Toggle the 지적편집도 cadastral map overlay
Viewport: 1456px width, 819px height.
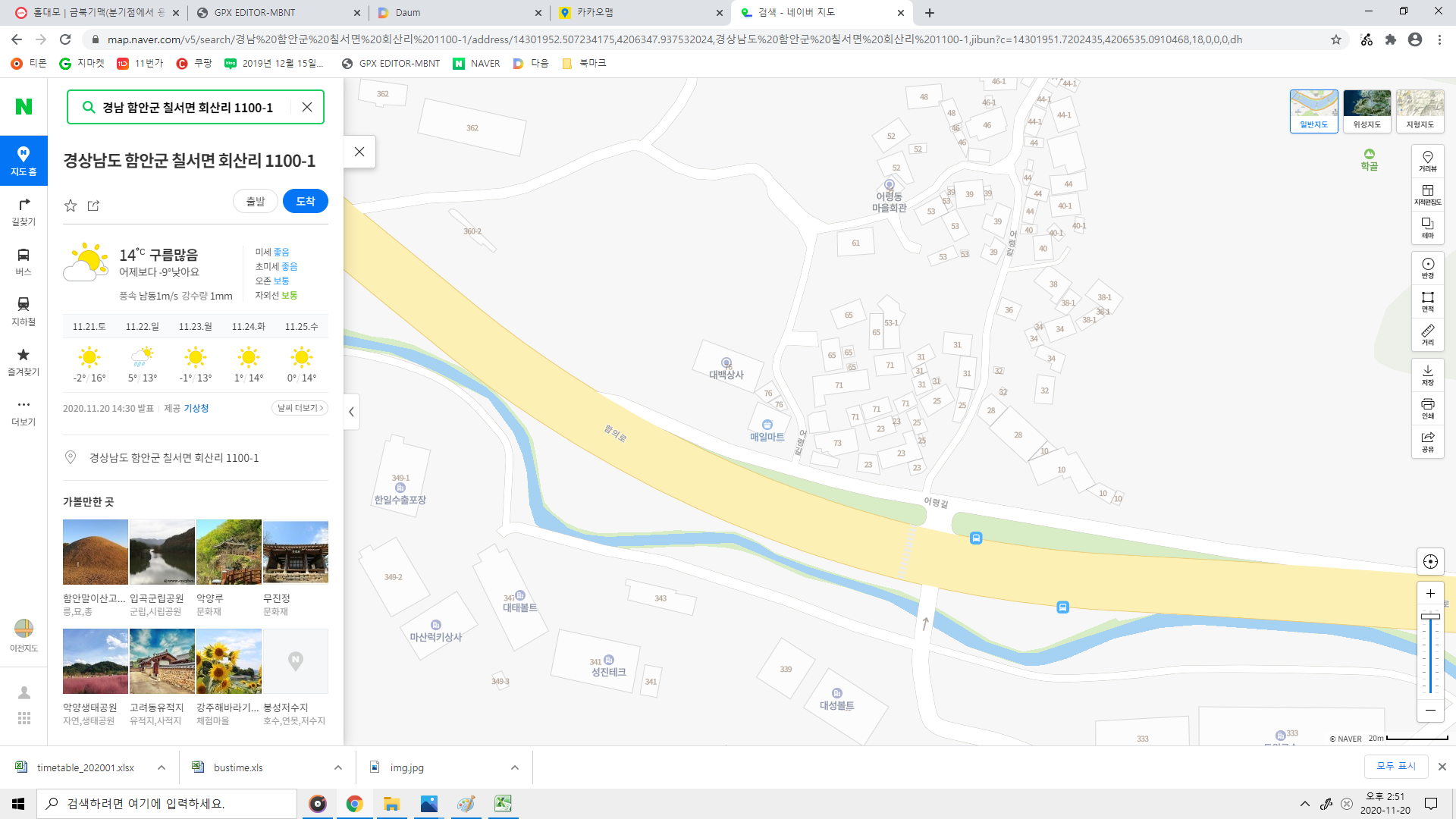tap(1427, 194)
